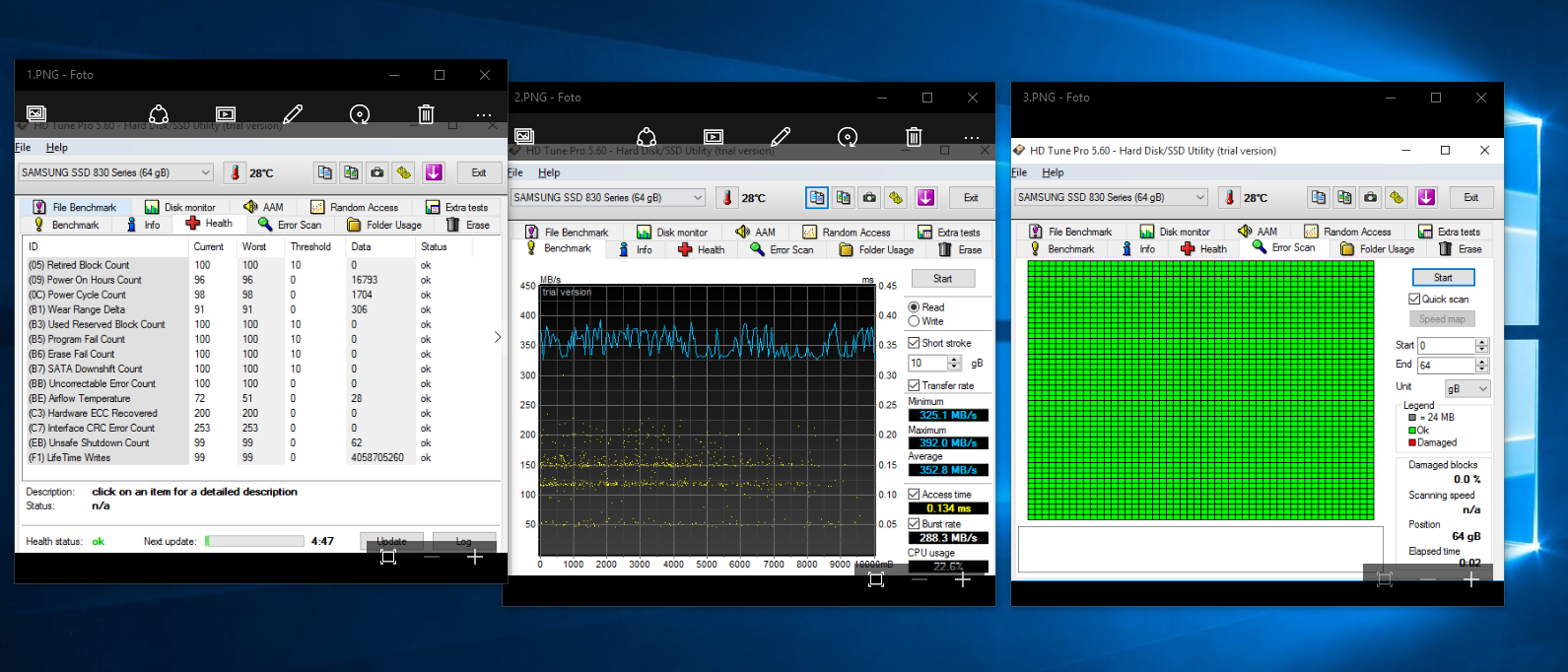Viewport: 1568px width, 672px height.
Task: Click the Start value input field
Action: tap(1446, 345)
